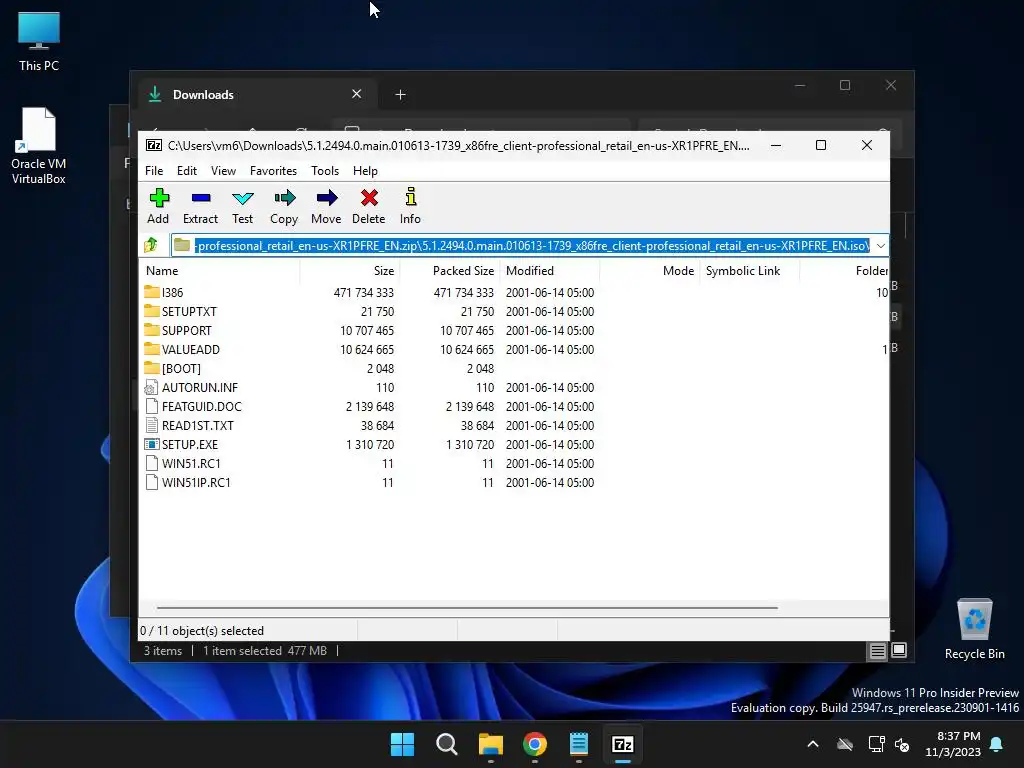Switch Explorer to large thumbnails view
This screenshot has height=768, width=1024.
(x=899, y=650)
